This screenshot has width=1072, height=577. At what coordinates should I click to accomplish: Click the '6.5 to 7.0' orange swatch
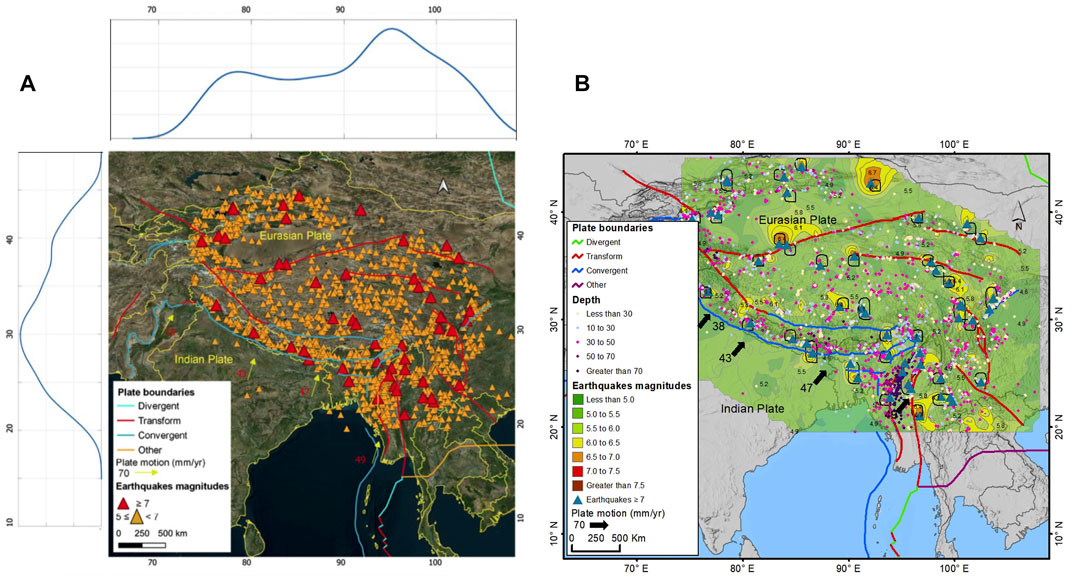pos(578,457)
